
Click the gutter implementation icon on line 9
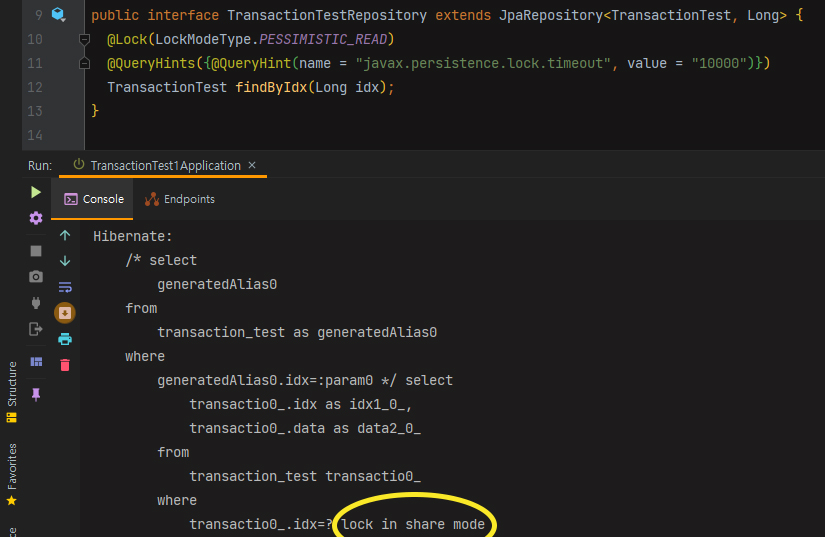point(58,15)
